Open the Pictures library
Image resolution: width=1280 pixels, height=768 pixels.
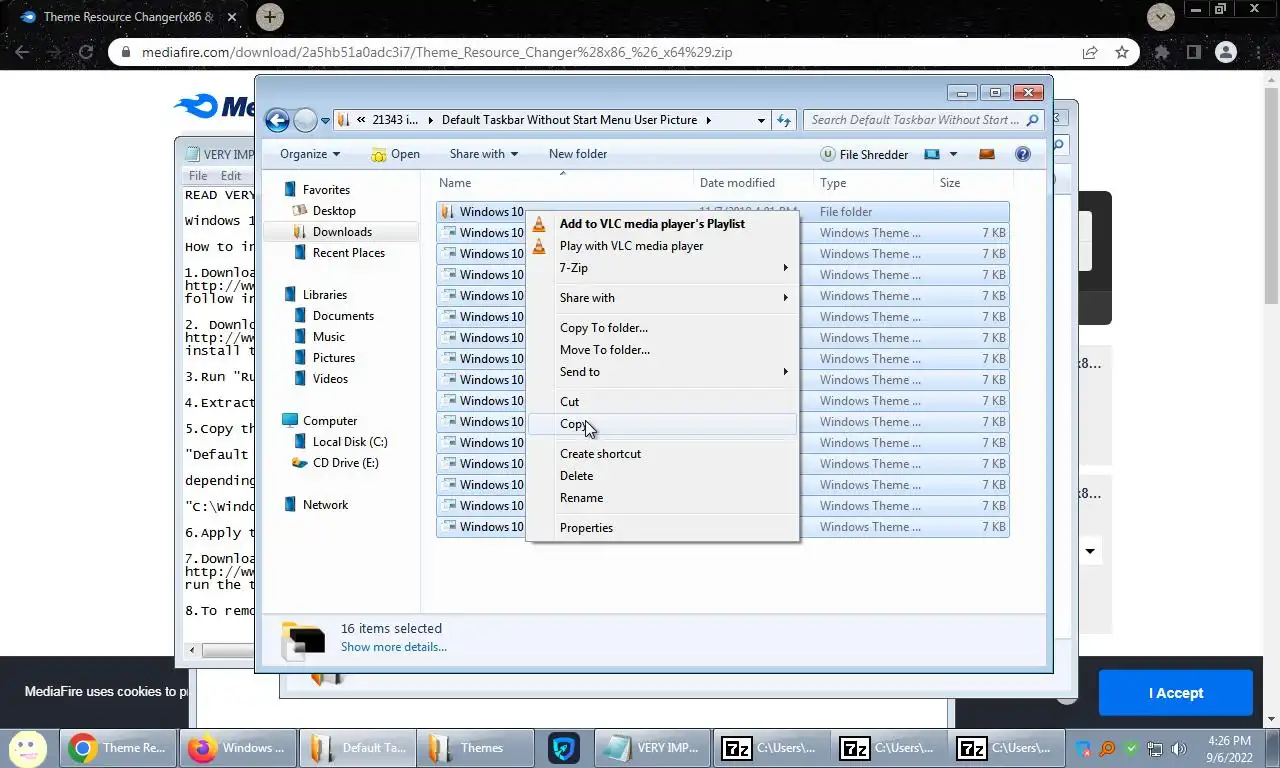[333, 358]
